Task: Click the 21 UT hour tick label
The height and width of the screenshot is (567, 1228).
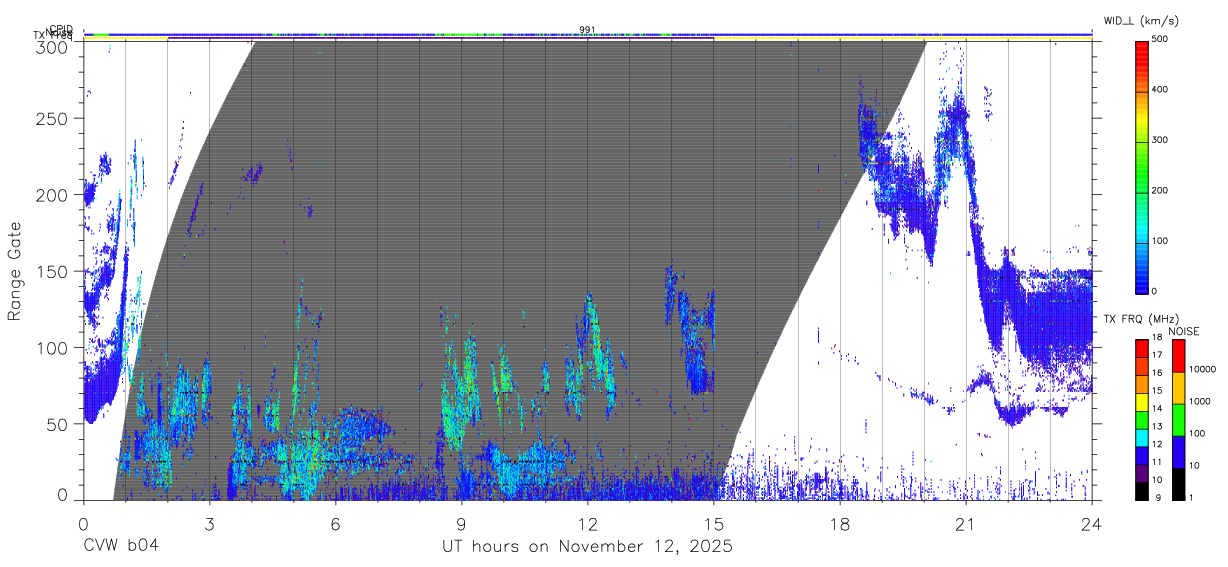Action: 966,523
